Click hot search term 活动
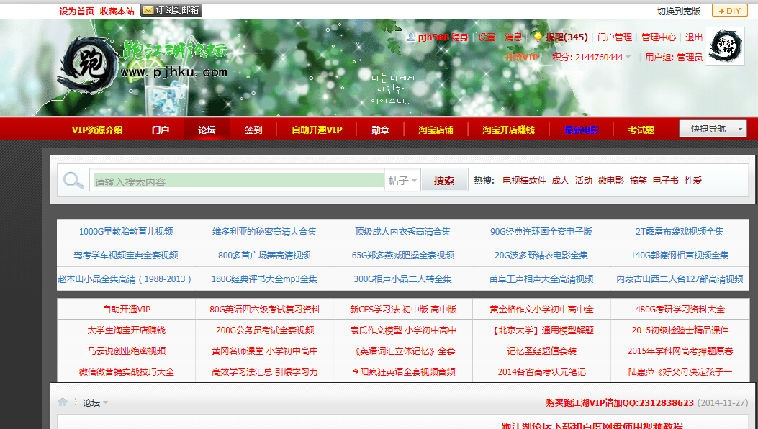Screen dimensions: 758x429 (x=583, y=180)
